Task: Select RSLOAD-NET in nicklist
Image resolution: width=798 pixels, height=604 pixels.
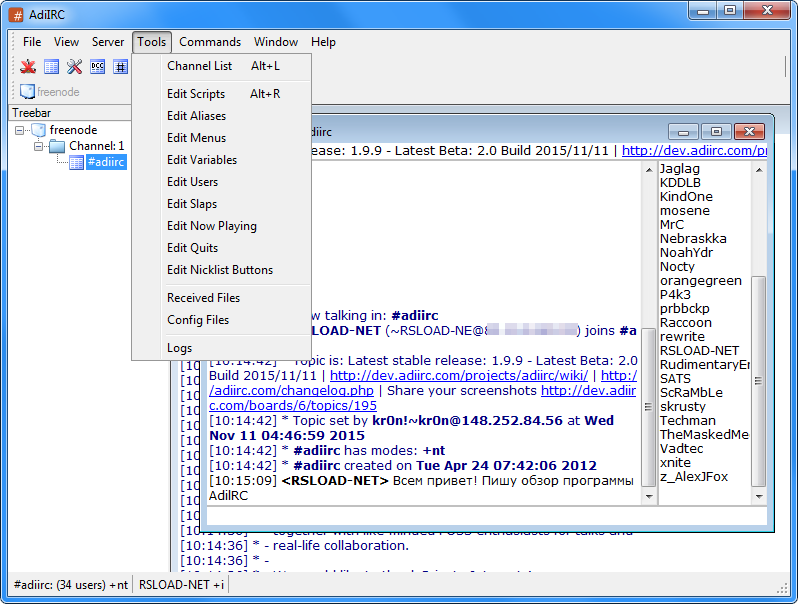Action: (699, 351)
